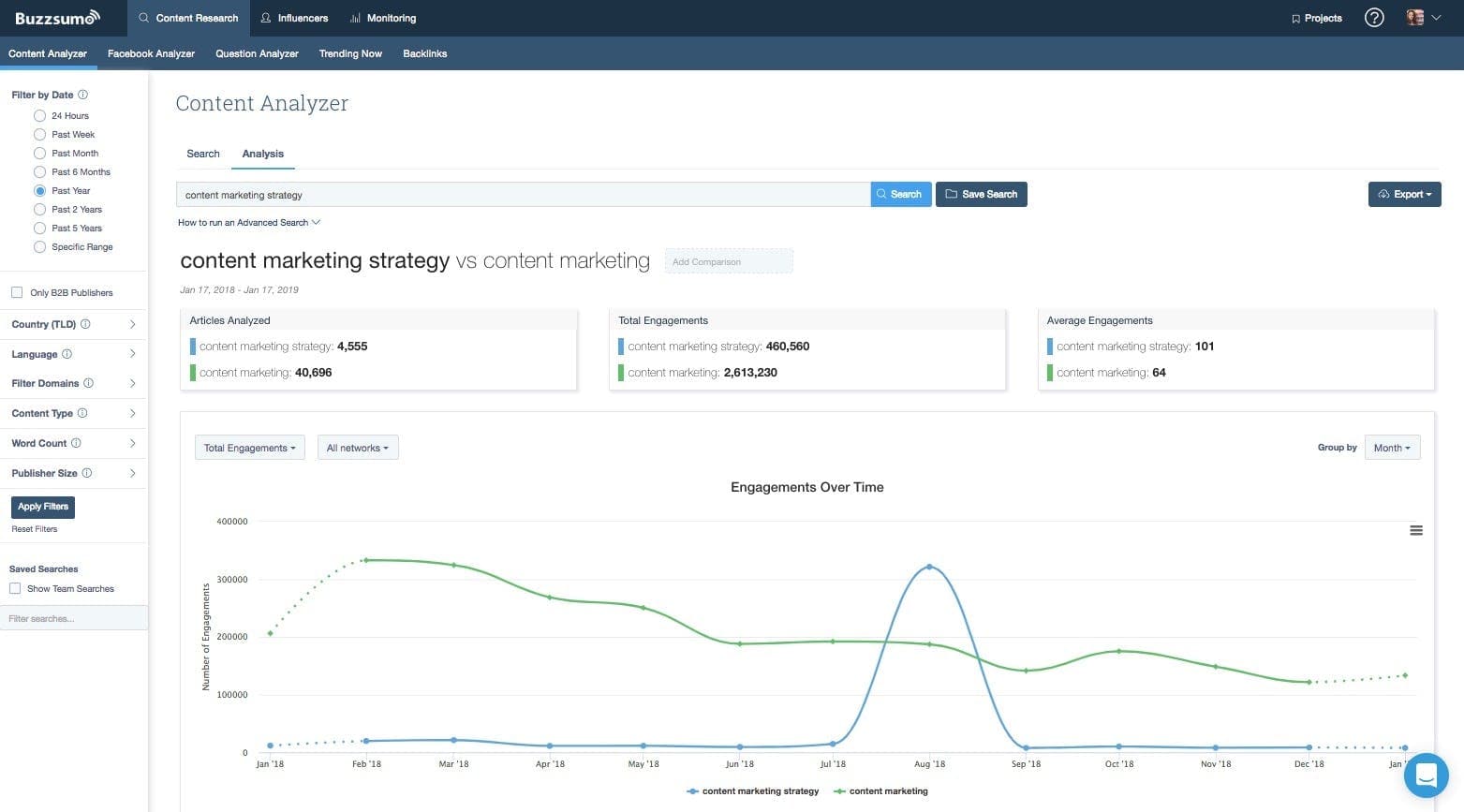Check the Only B2B Publishers checkbox
Image resolution: width=1464 pixels, height=812 pixels.
[x=17, y=291]
